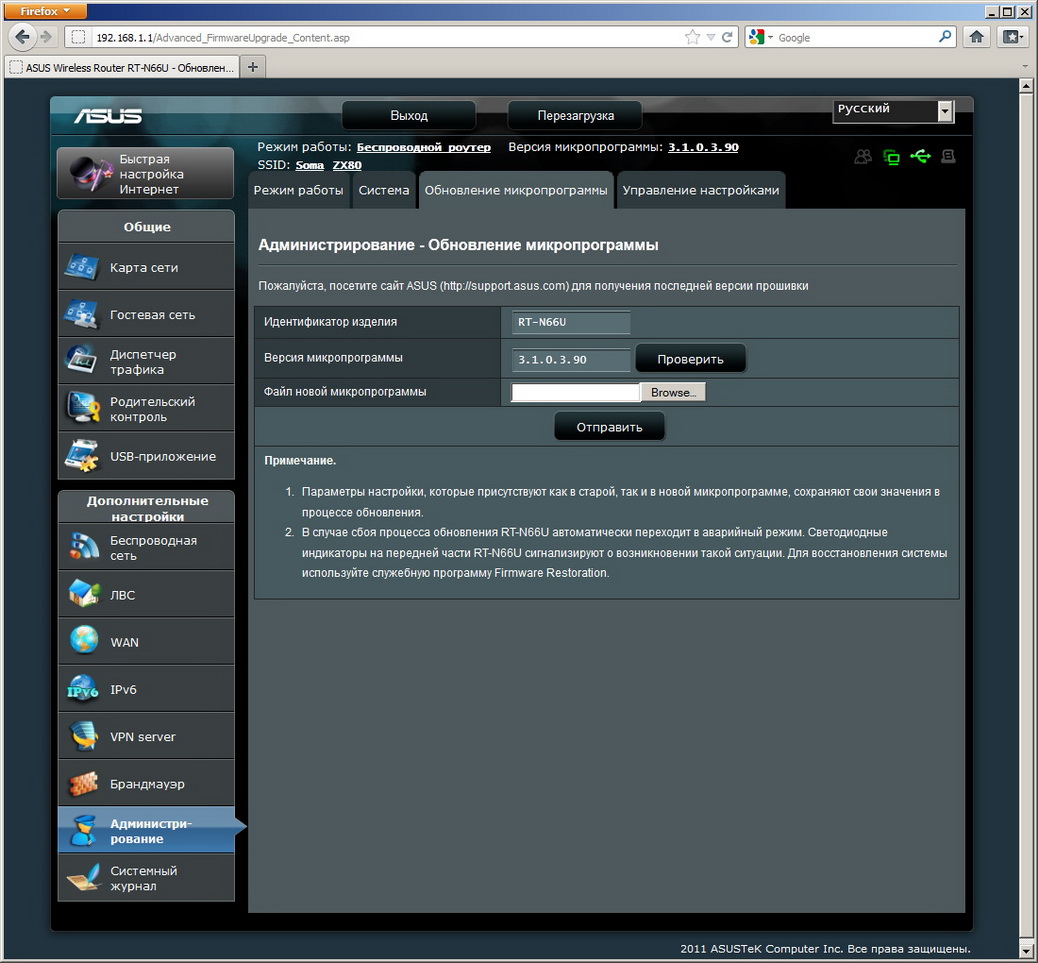
Task: Open a new browser tab with plus button
Action: (x=252, y=67)
